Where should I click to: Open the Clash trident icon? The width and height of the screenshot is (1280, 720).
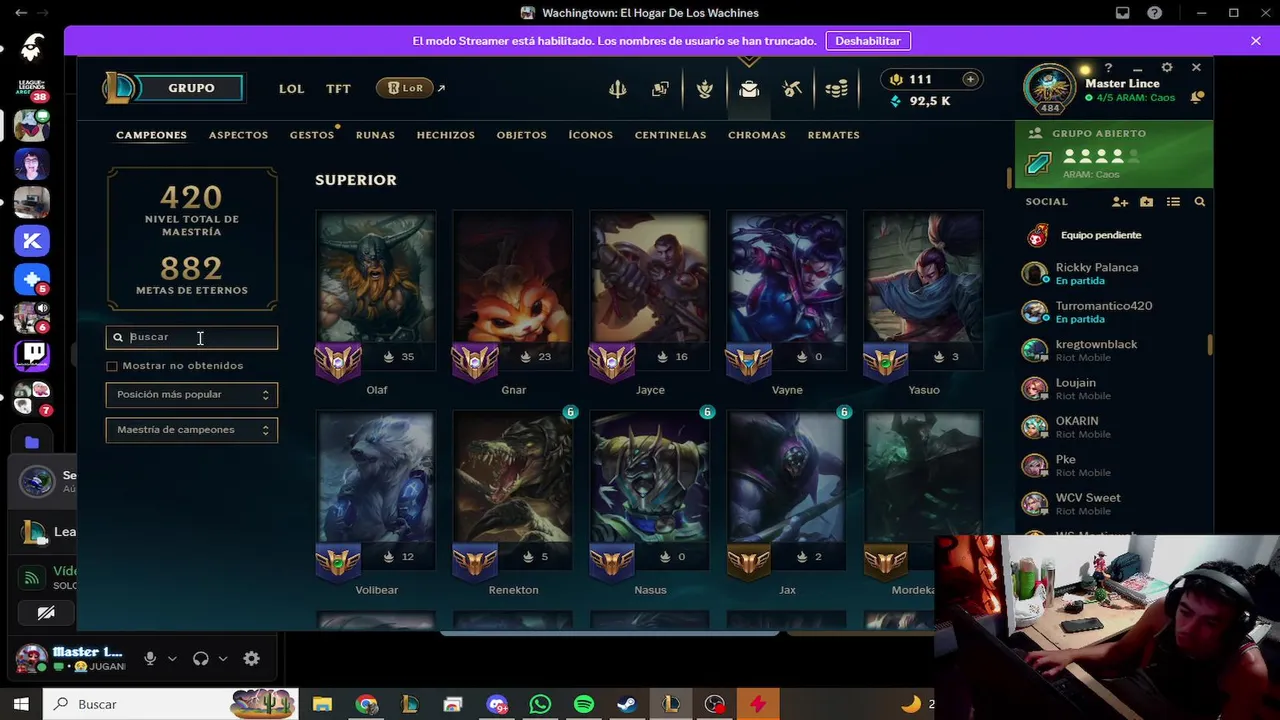[x=618, y=89]
